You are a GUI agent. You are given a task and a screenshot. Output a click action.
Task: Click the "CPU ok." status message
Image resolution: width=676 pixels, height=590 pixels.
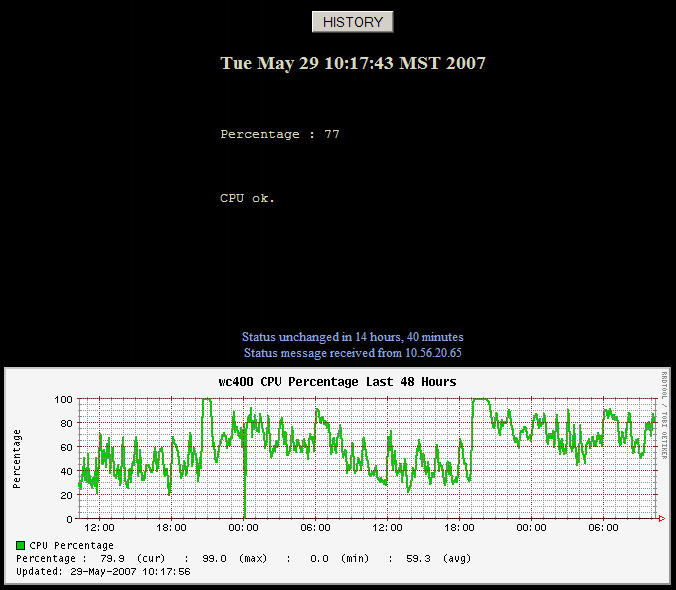pos(247,198)
